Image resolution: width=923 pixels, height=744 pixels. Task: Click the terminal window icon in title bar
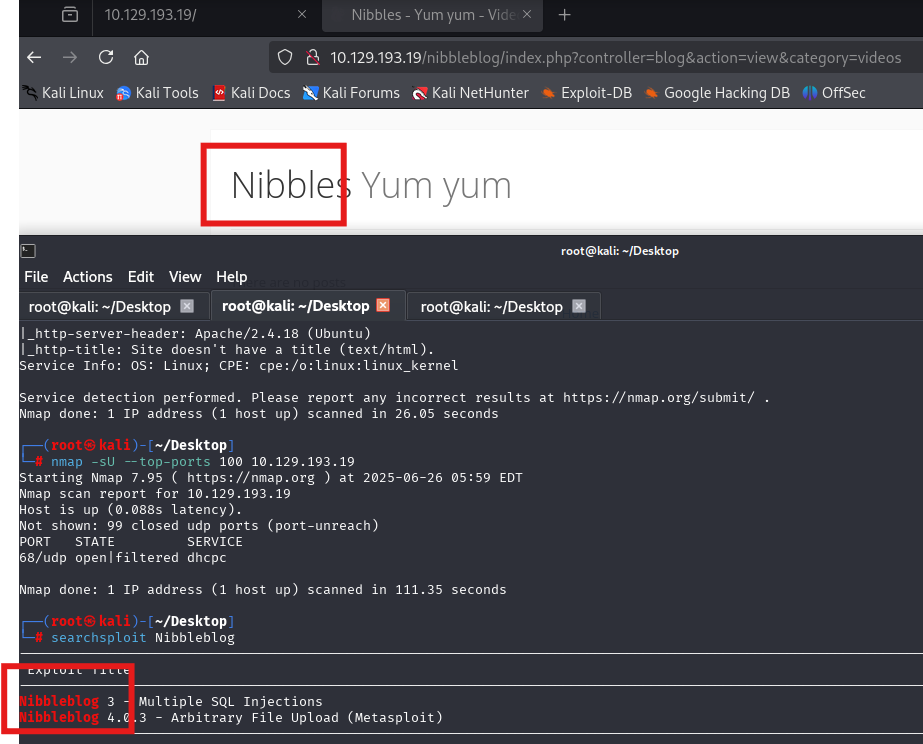pos(28,251)
